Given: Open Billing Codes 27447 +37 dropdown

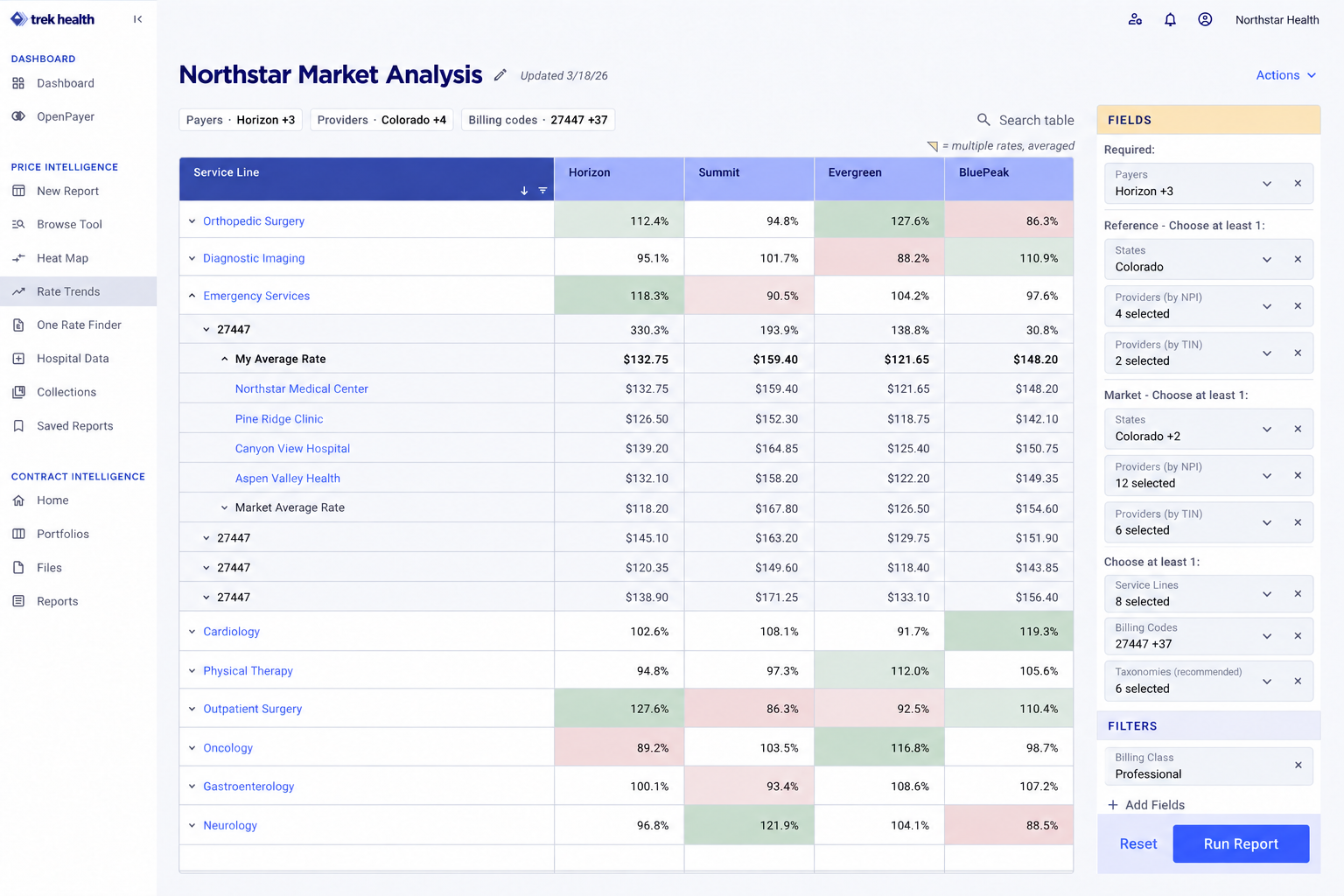Looking at the screenshot, I should click(x=1266, y=636).
